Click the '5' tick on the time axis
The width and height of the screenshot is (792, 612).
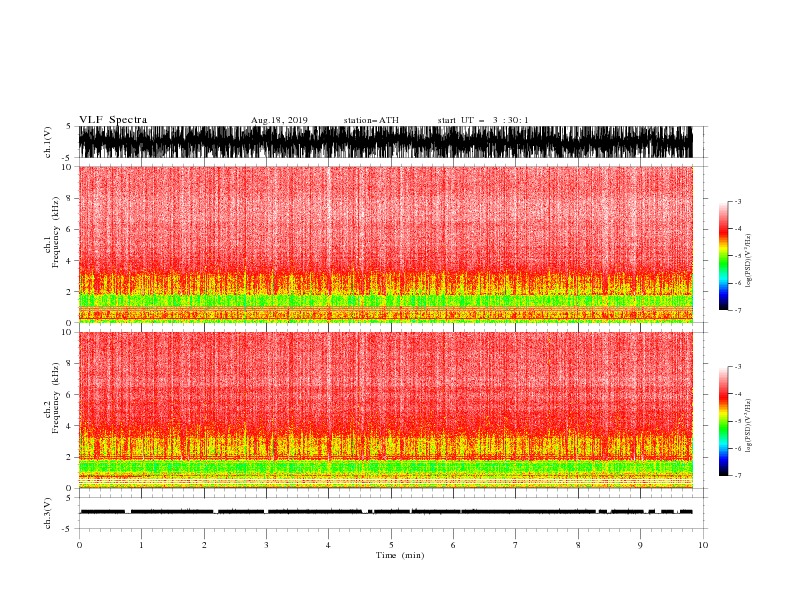391,545
